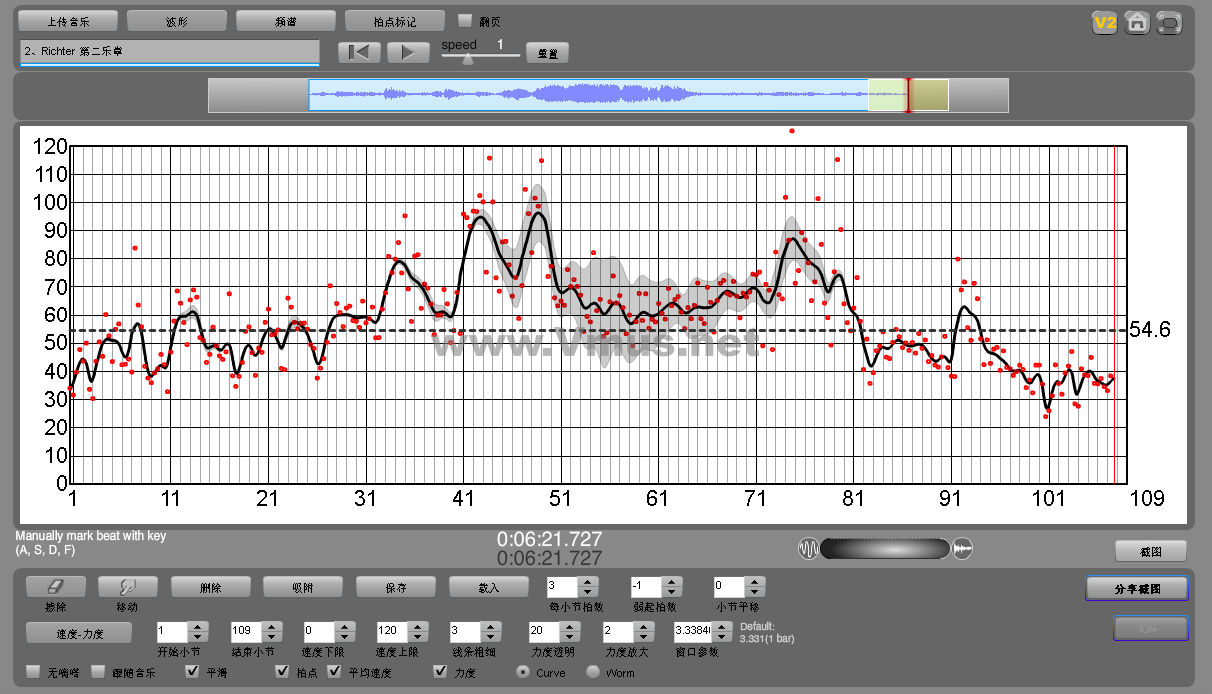Decrease 速度上限 stepper value
The image size is (1212, 694).
pyautogui.click(x=418, y=637)
